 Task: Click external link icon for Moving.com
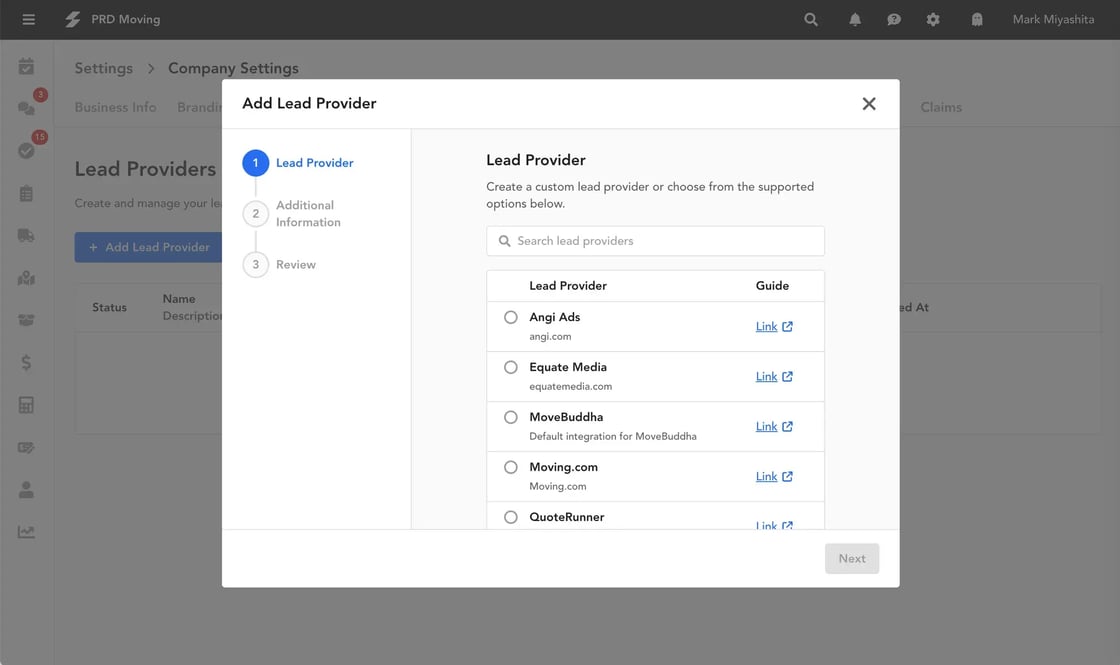(x=787, y=476)
